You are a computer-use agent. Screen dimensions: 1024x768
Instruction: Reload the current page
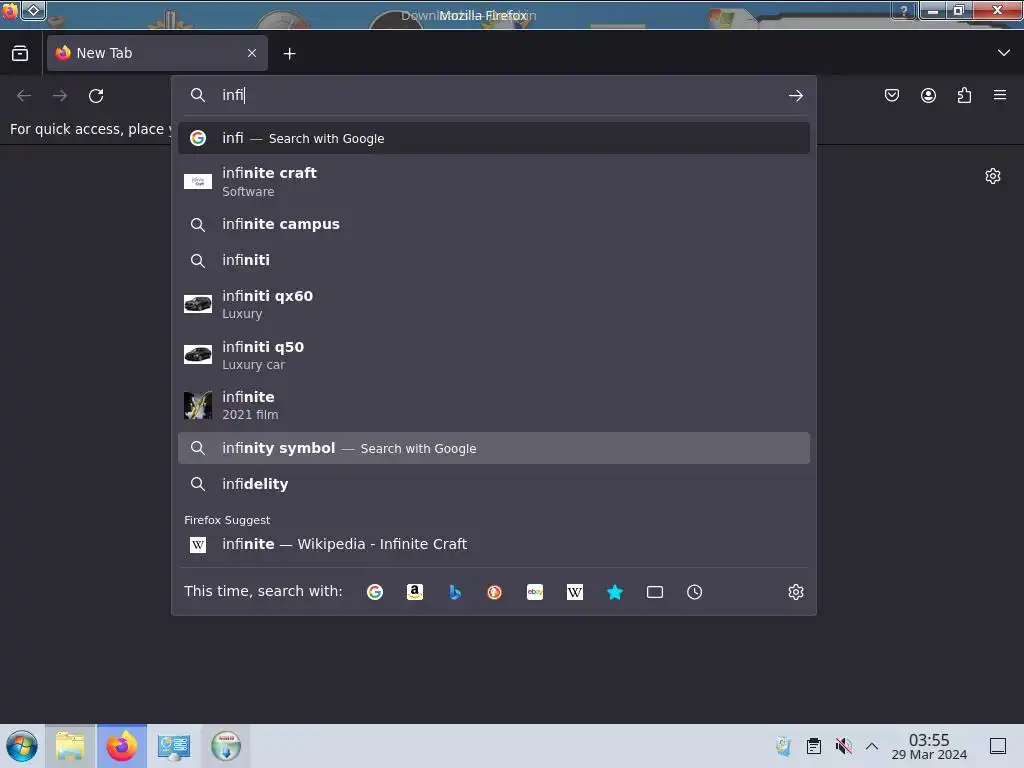pyautogui.click(x=96, y=96)
